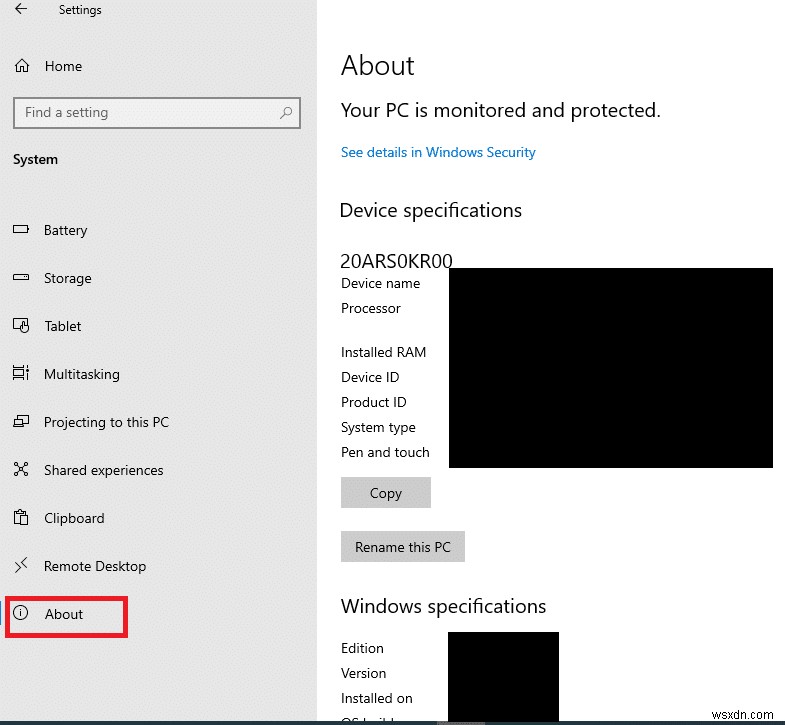The image size is (785, 725).
Task: Click the Device specifications heading
Action: [x=431, y=211]
